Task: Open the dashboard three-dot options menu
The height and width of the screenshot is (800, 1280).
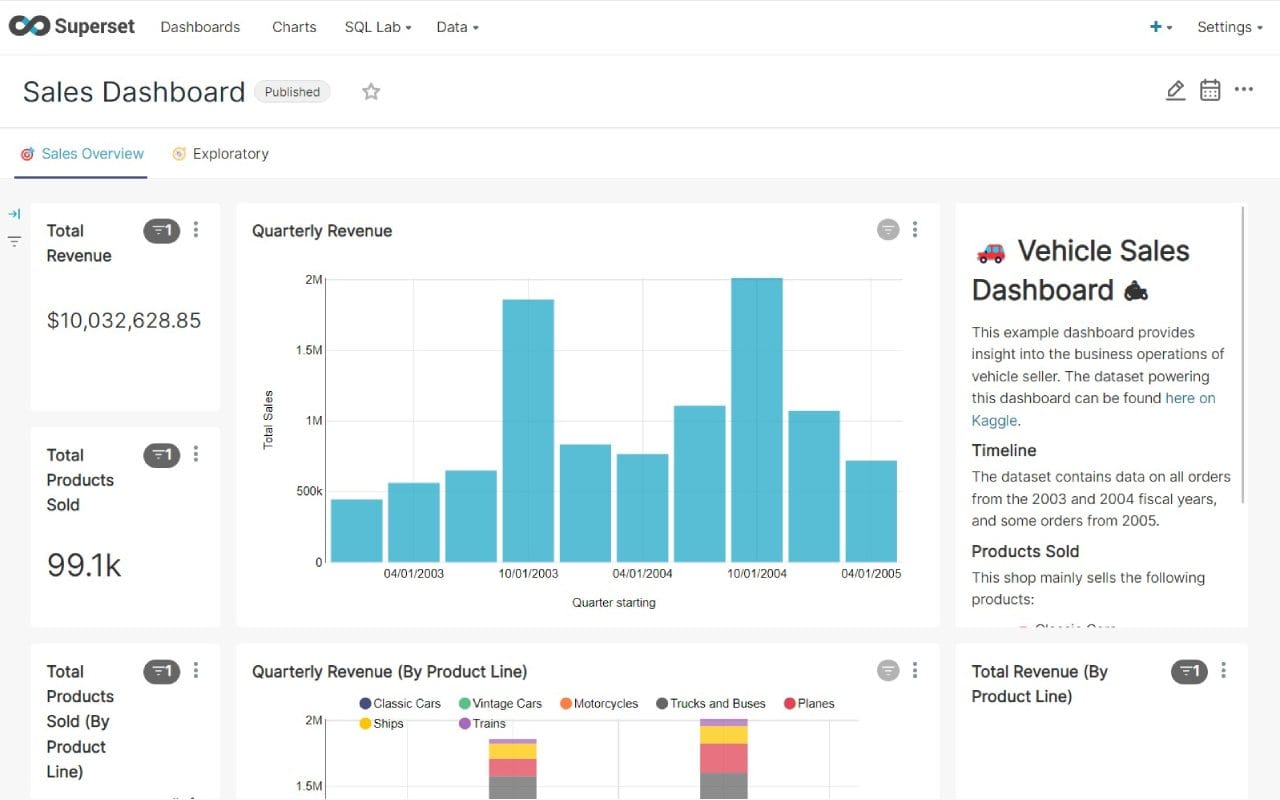Action: [x=1243, y=90]
